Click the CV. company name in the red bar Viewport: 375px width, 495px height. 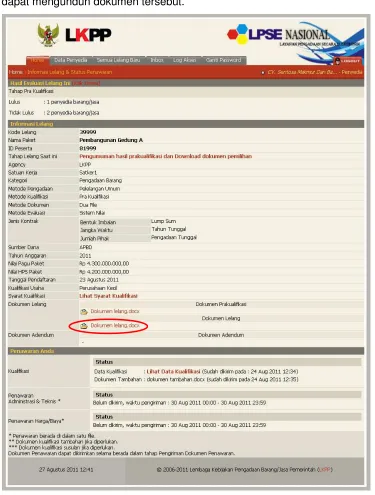click(302, 72)
